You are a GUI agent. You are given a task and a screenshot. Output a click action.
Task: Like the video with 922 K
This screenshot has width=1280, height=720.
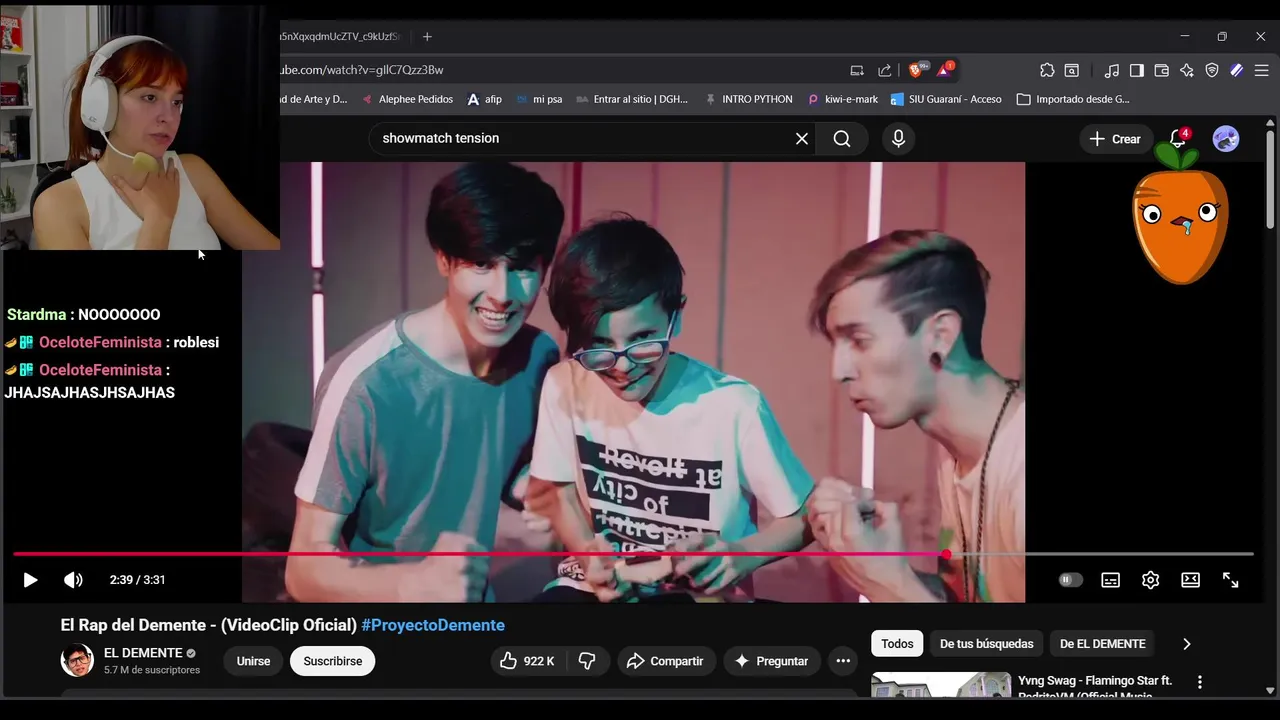[x=528, y=661]
